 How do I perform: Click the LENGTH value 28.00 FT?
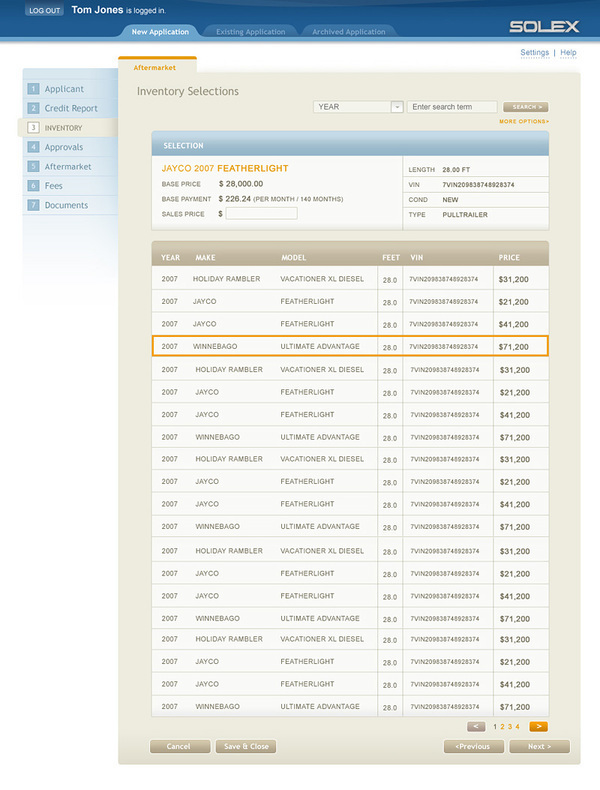point(456,170)
